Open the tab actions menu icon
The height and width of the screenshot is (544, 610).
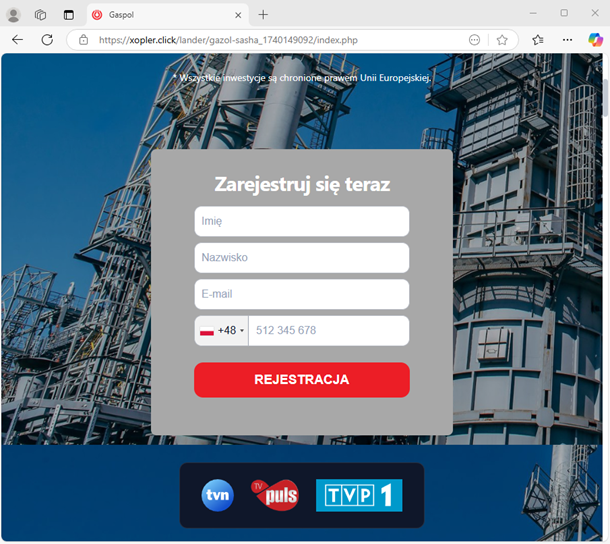(x=68, y=15)
